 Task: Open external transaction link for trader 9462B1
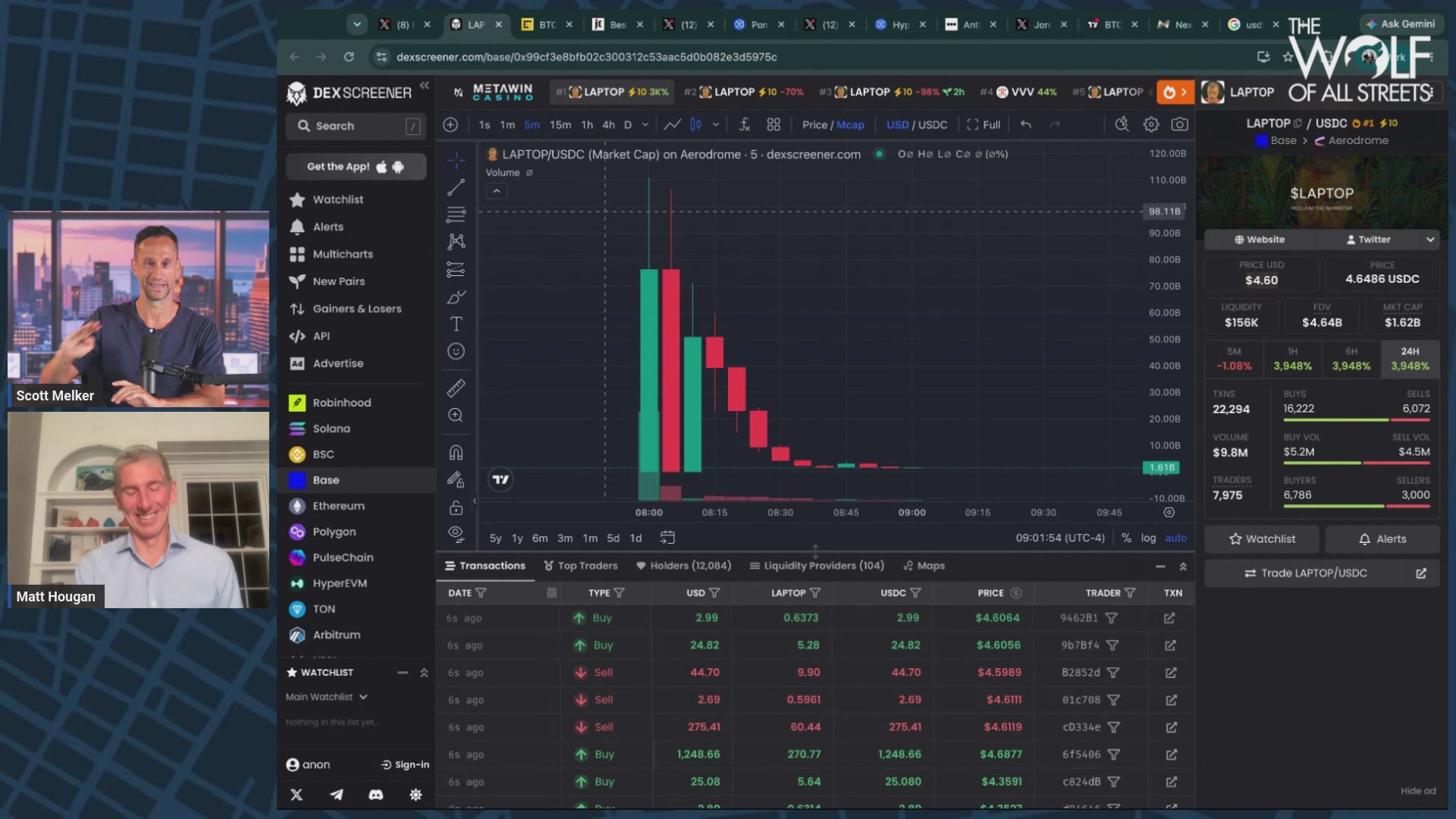[x=1169, y=618]
